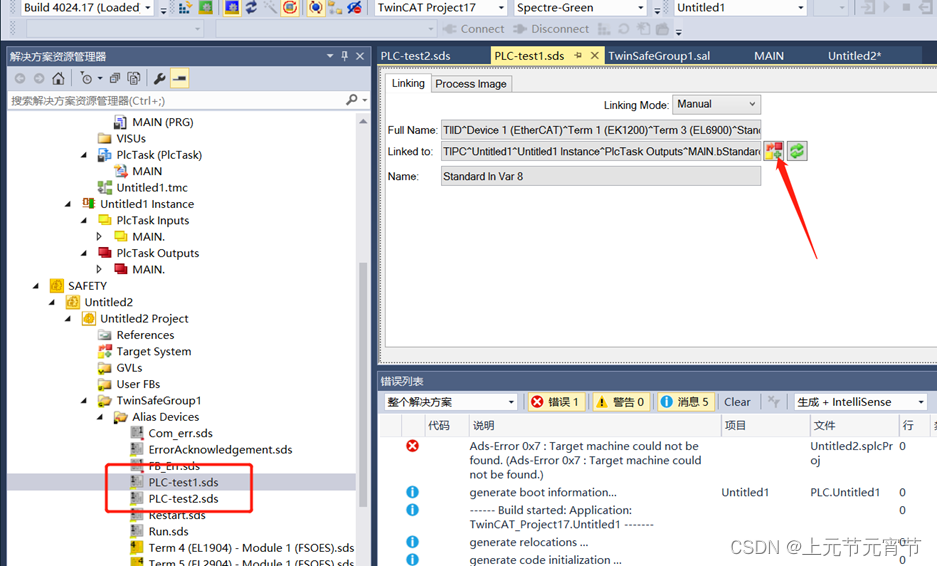This screenshot has width=937, height=566.
Task: Toggle the 消息 5 messages filter
Action: (x=685, y=402)
